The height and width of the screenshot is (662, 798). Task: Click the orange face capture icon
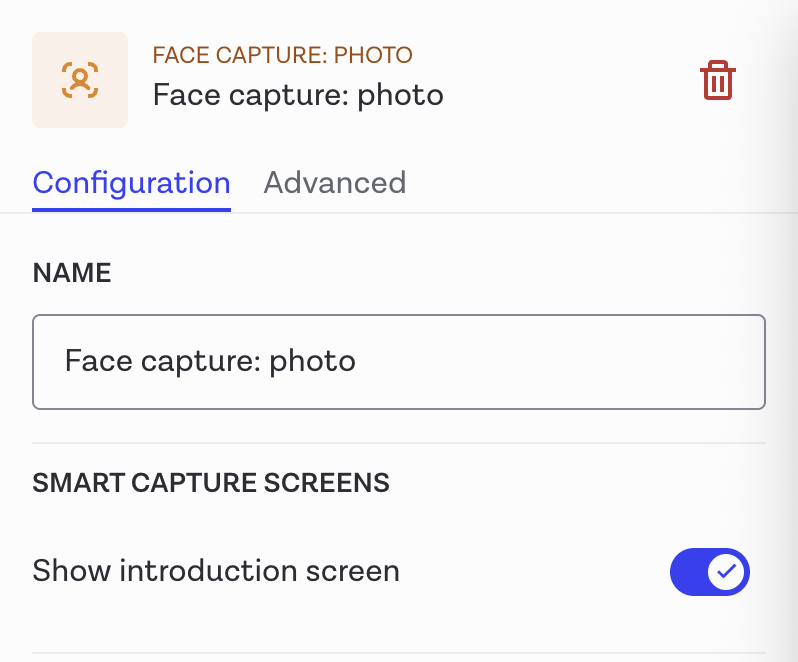pyautogui.click(x=80, y=80)
